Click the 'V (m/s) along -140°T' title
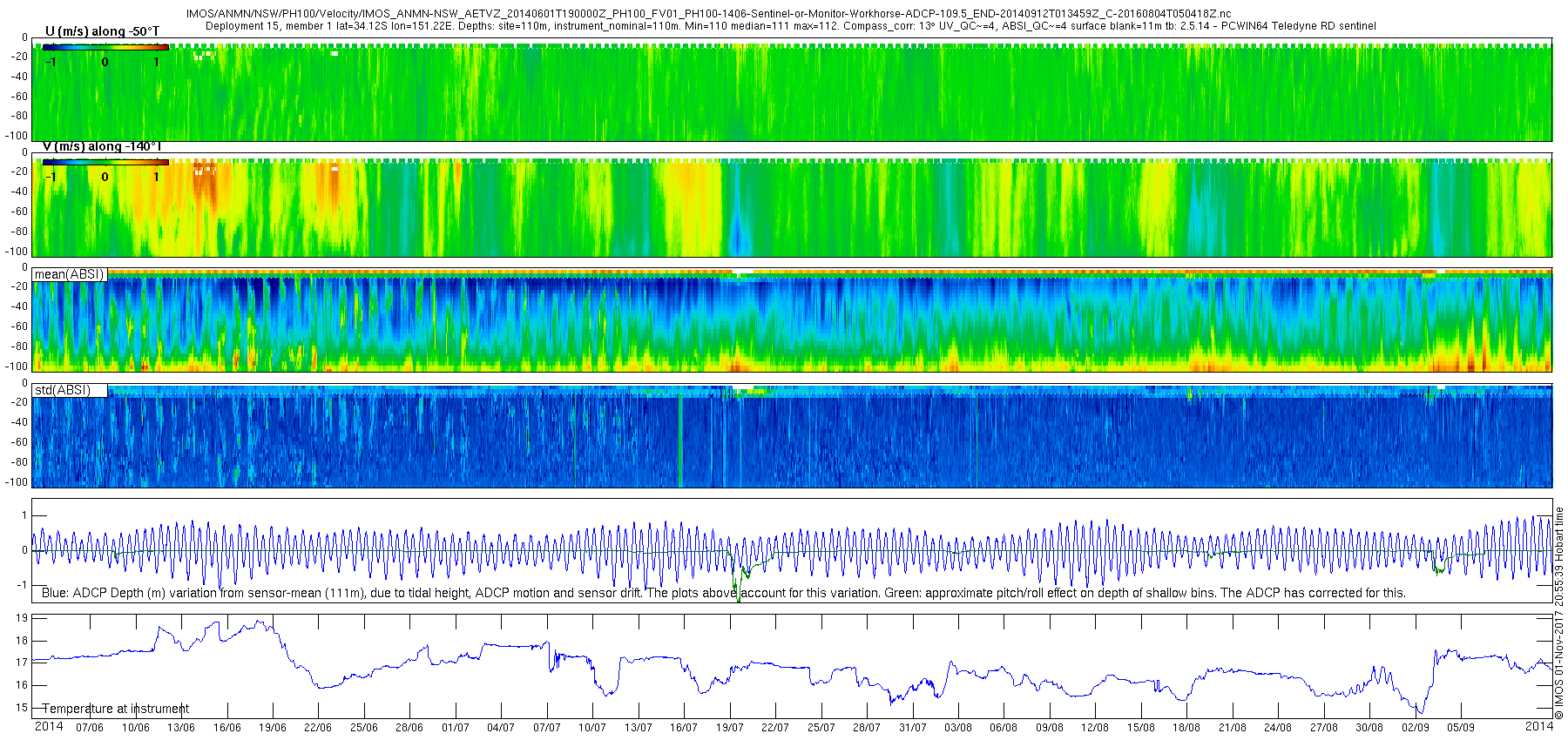 tap(102, 146)
